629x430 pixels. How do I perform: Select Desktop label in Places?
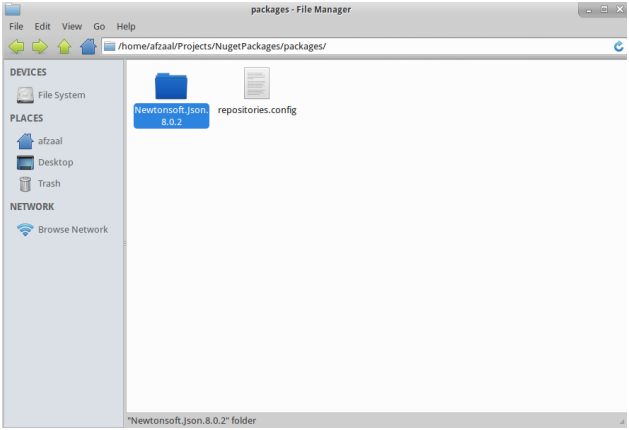tap(56, 162)
